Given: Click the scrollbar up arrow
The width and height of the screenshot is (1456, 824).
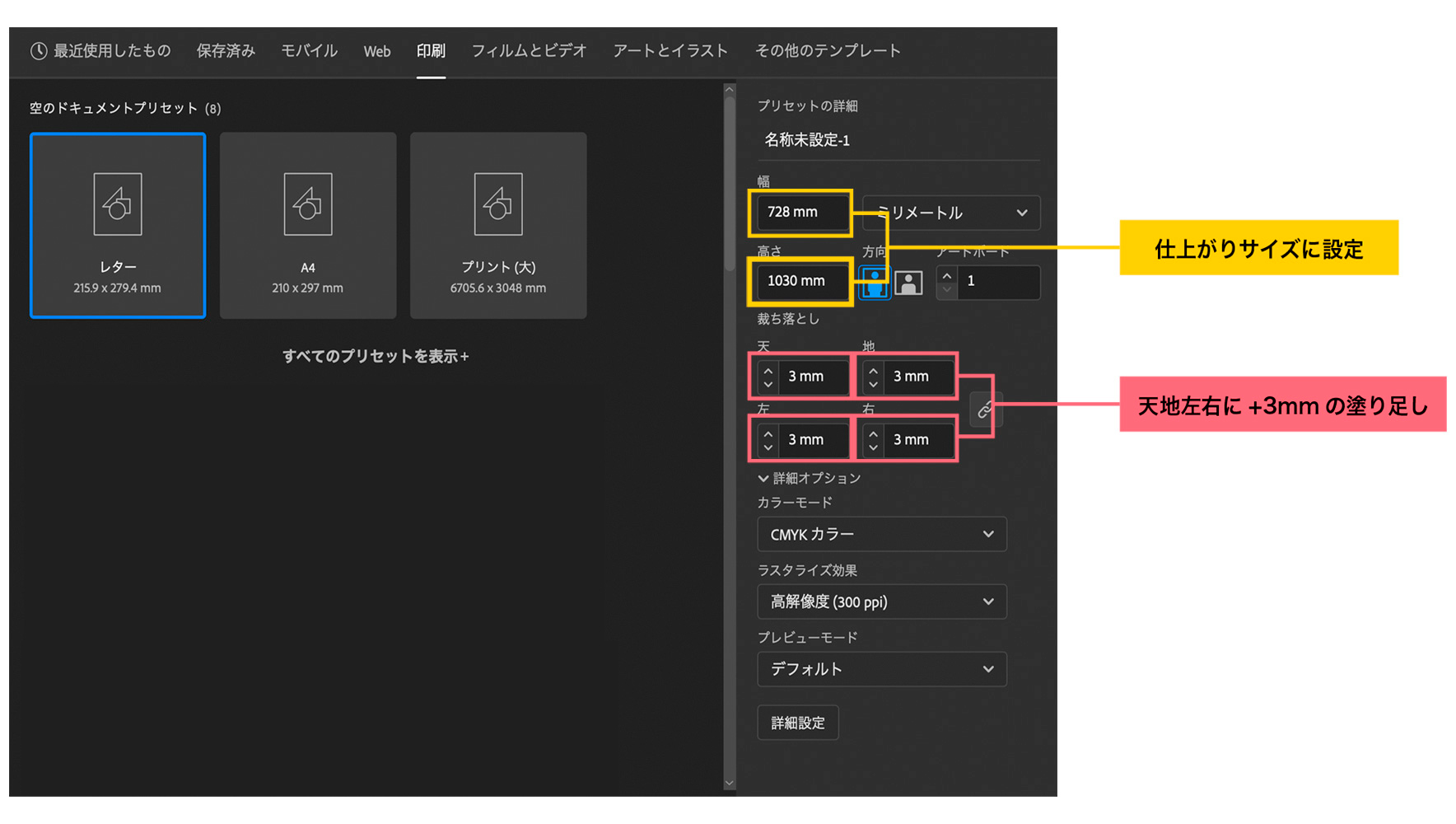Looking at the screenshot, I should point(730,90).
